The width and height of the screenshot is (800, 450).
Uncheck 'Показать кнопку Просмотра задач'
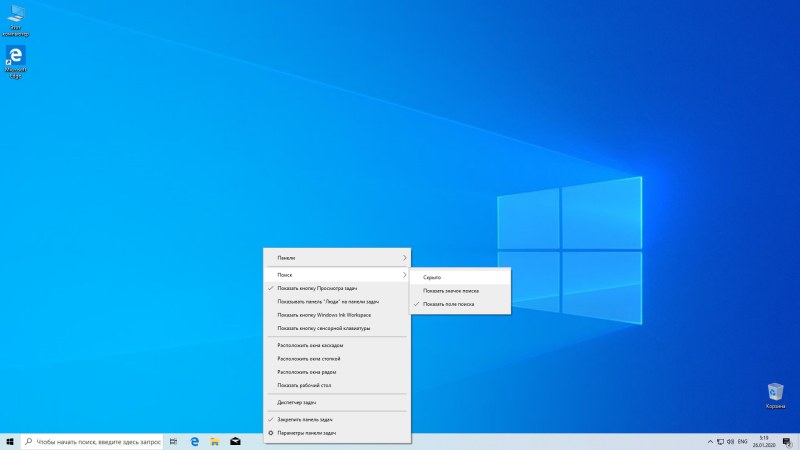click(x=317, y=288)
